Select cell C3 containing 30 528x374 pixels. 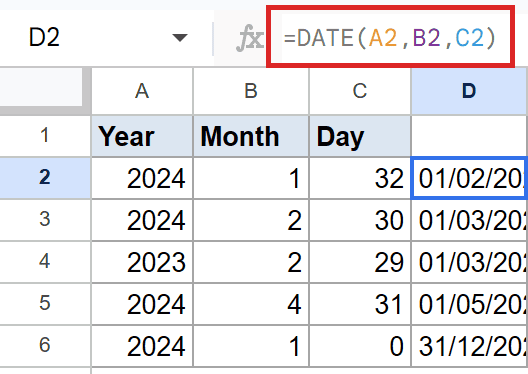pyautogui.click(x=360, y=220)
